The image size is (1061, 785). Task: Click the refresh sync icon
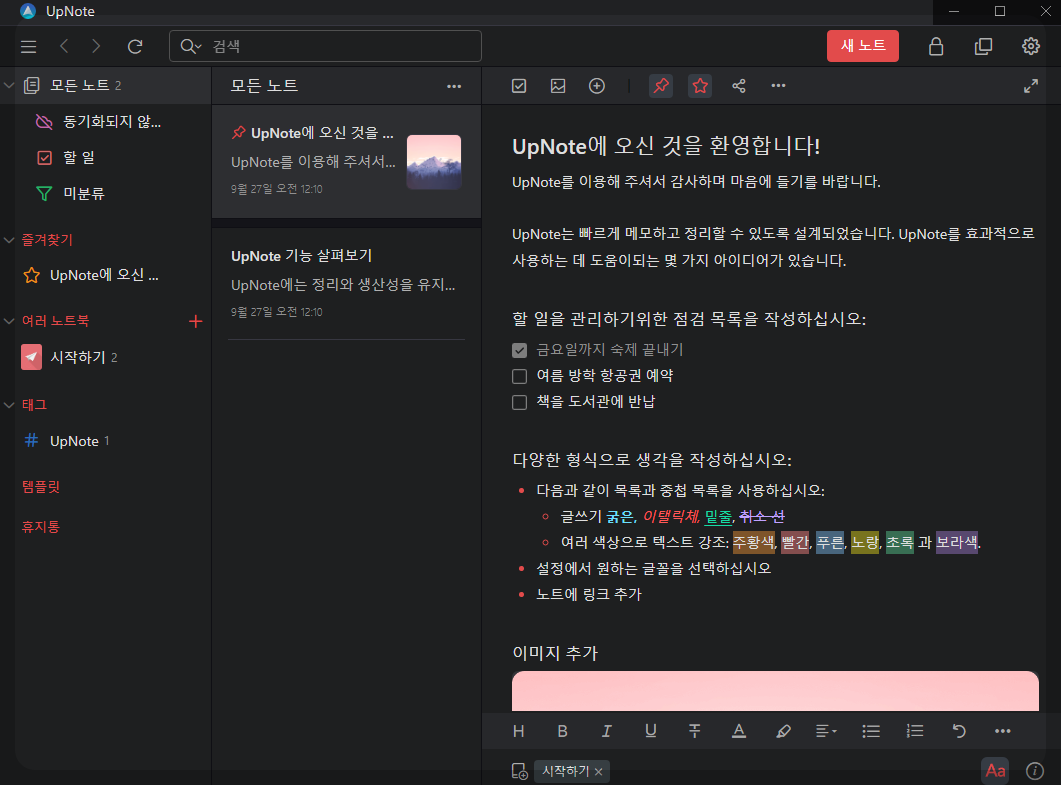point(135,46)
